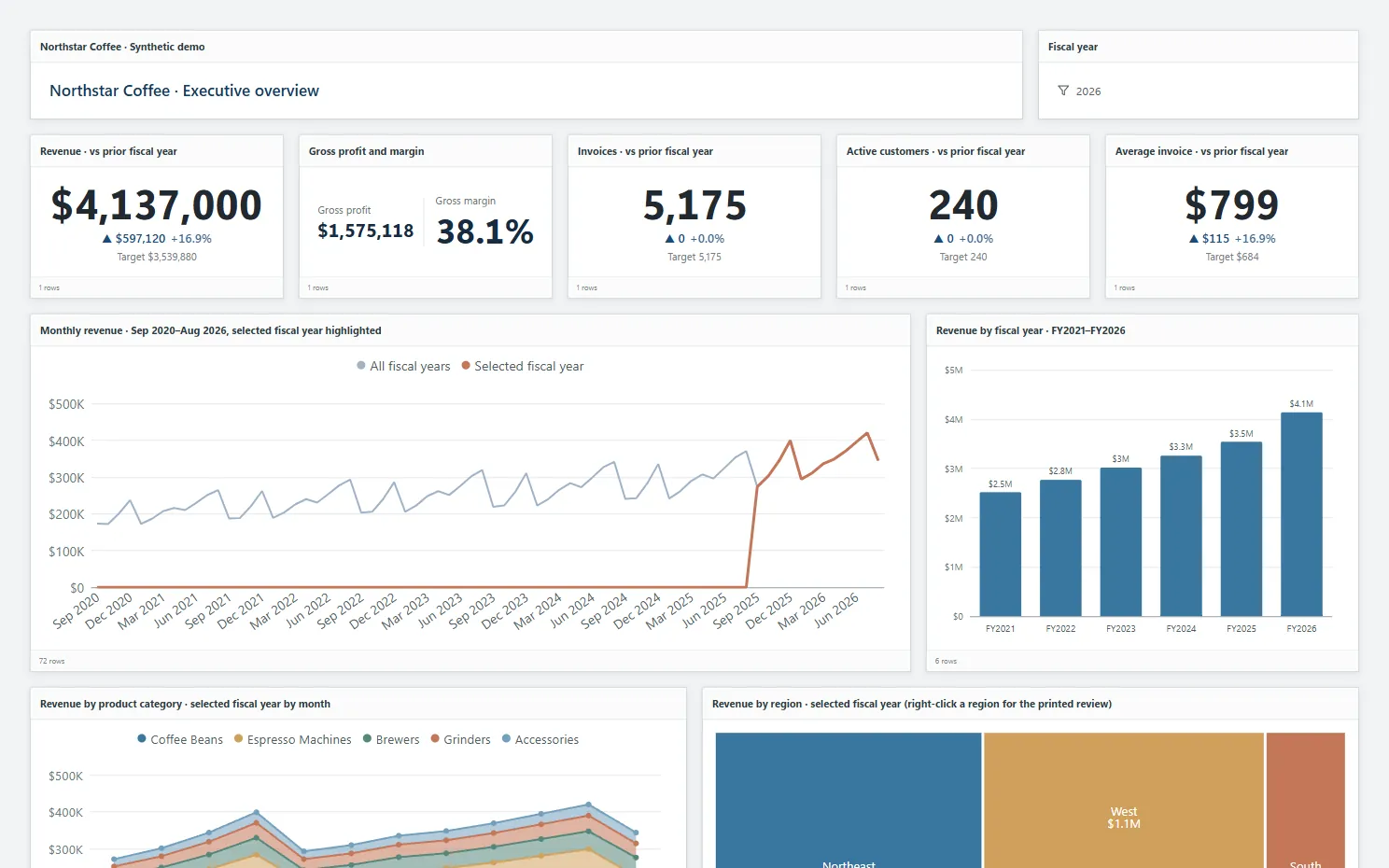Select the FY2023 revenue bar
The height and width of the screenshot is (868, 1389).
tap(1121, 541)
